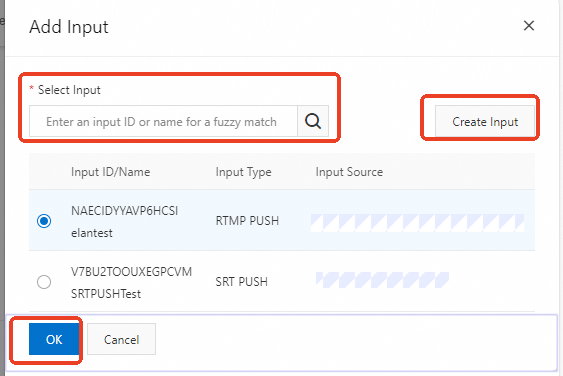Click the Create Input button

click(x=485, y=121)
